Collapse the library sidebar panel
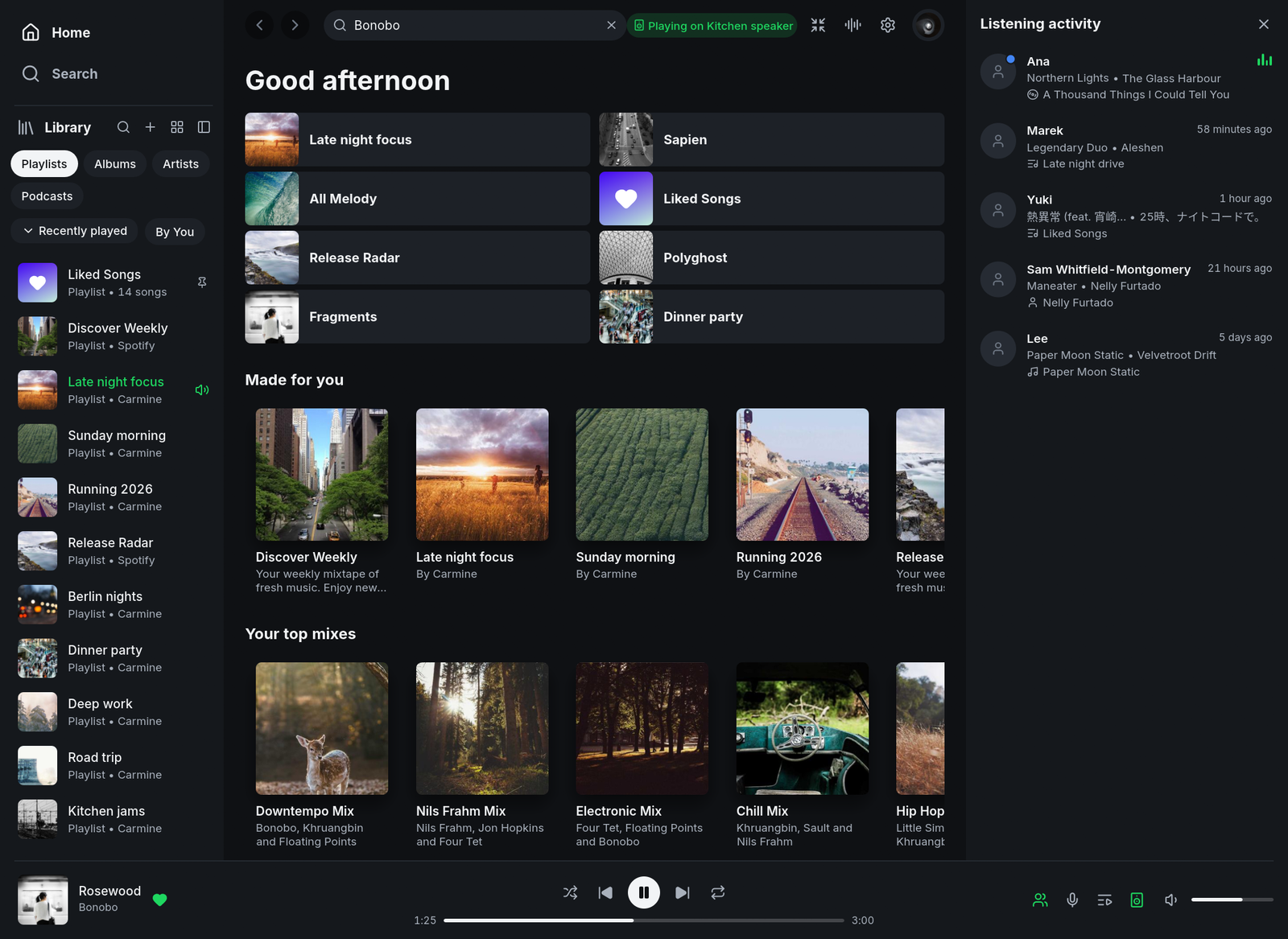This screenshot has width=1288, height=939. (204, 127)
